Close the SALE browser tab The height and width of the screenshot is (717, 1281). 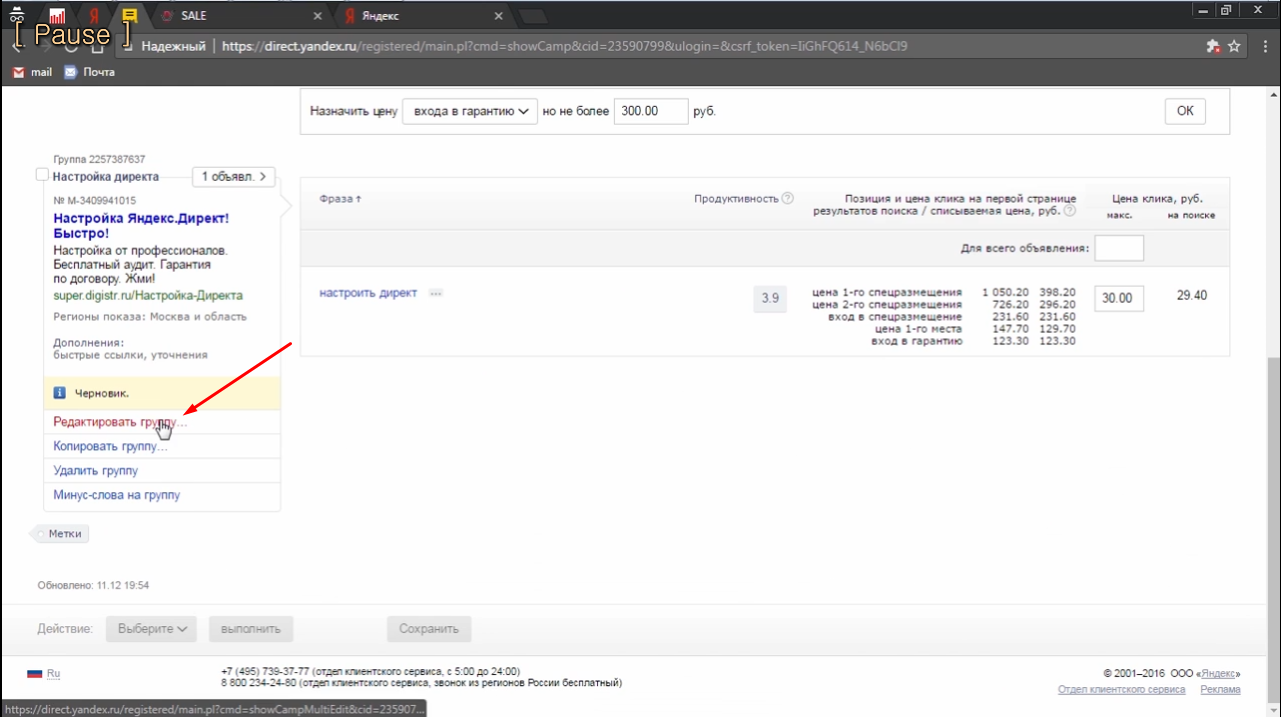[318, 16]
